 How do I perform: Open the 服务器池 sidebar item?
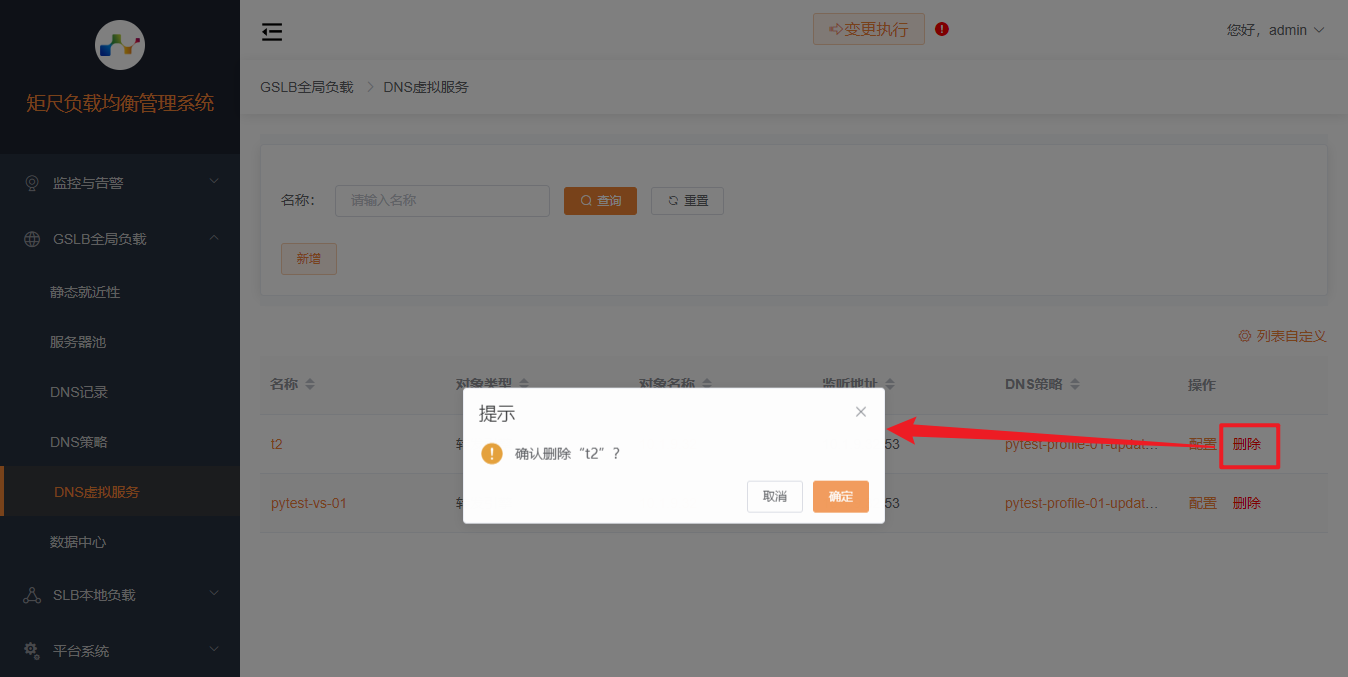[78, 342]
